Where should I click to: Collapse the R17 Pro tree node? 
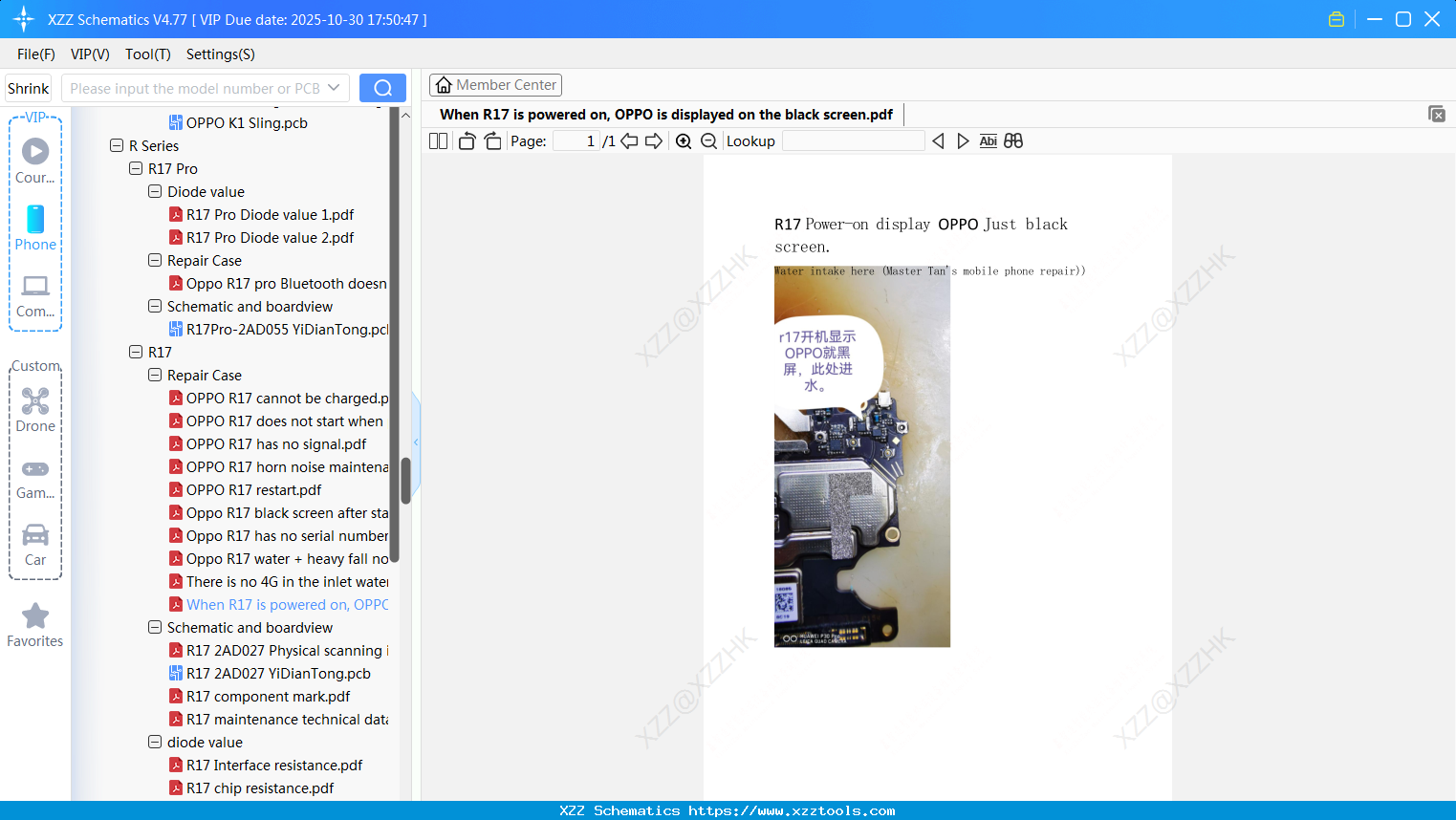(136, 168)
